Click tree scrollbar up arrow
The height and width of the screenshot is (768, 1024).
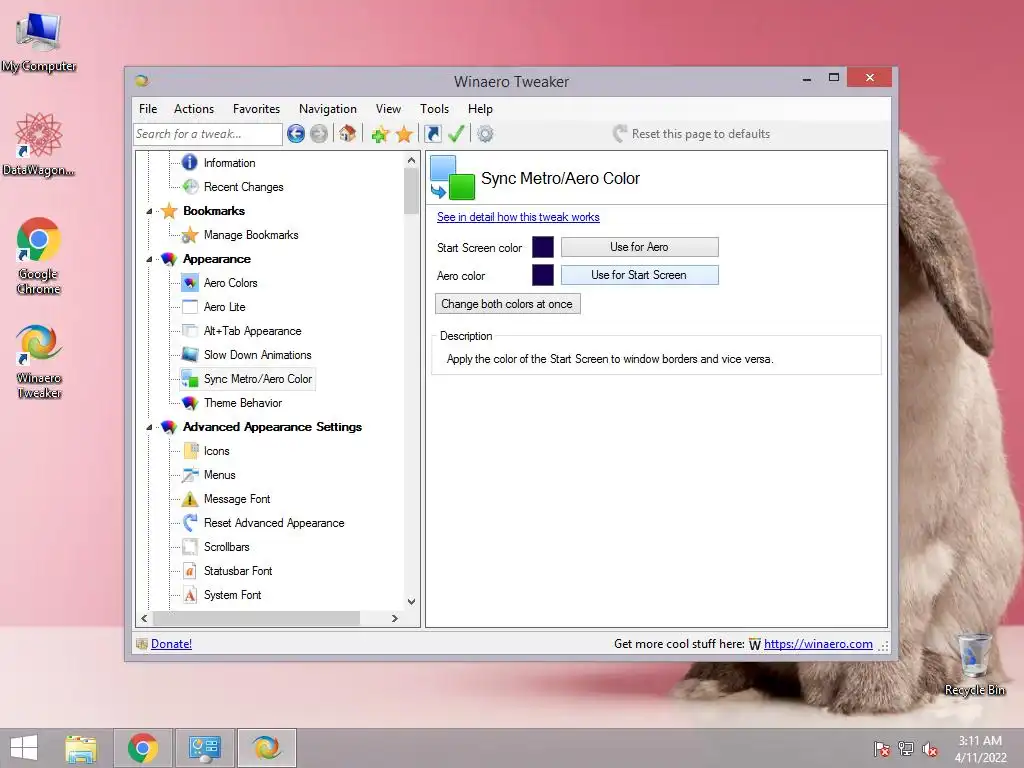[x=411, y=160]
